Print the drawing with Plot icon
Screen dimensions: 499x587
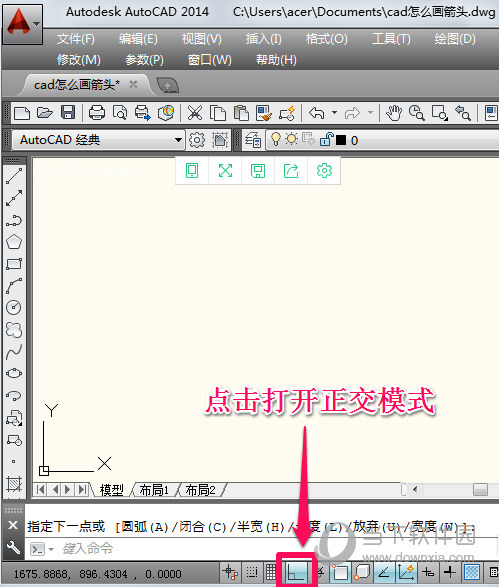click(x=97, y=113)
